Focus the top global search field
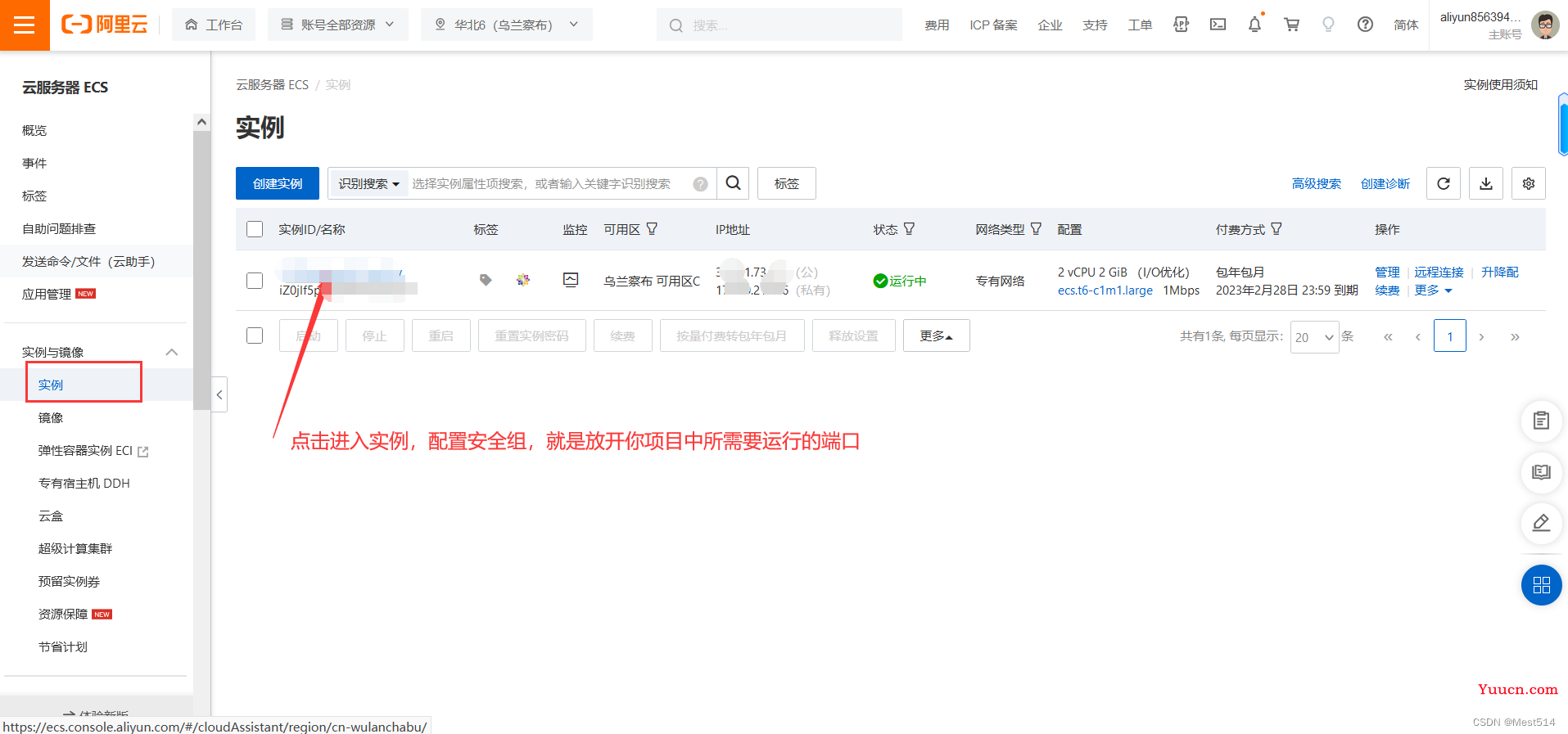1568x734 pixels. pos(779,25)
